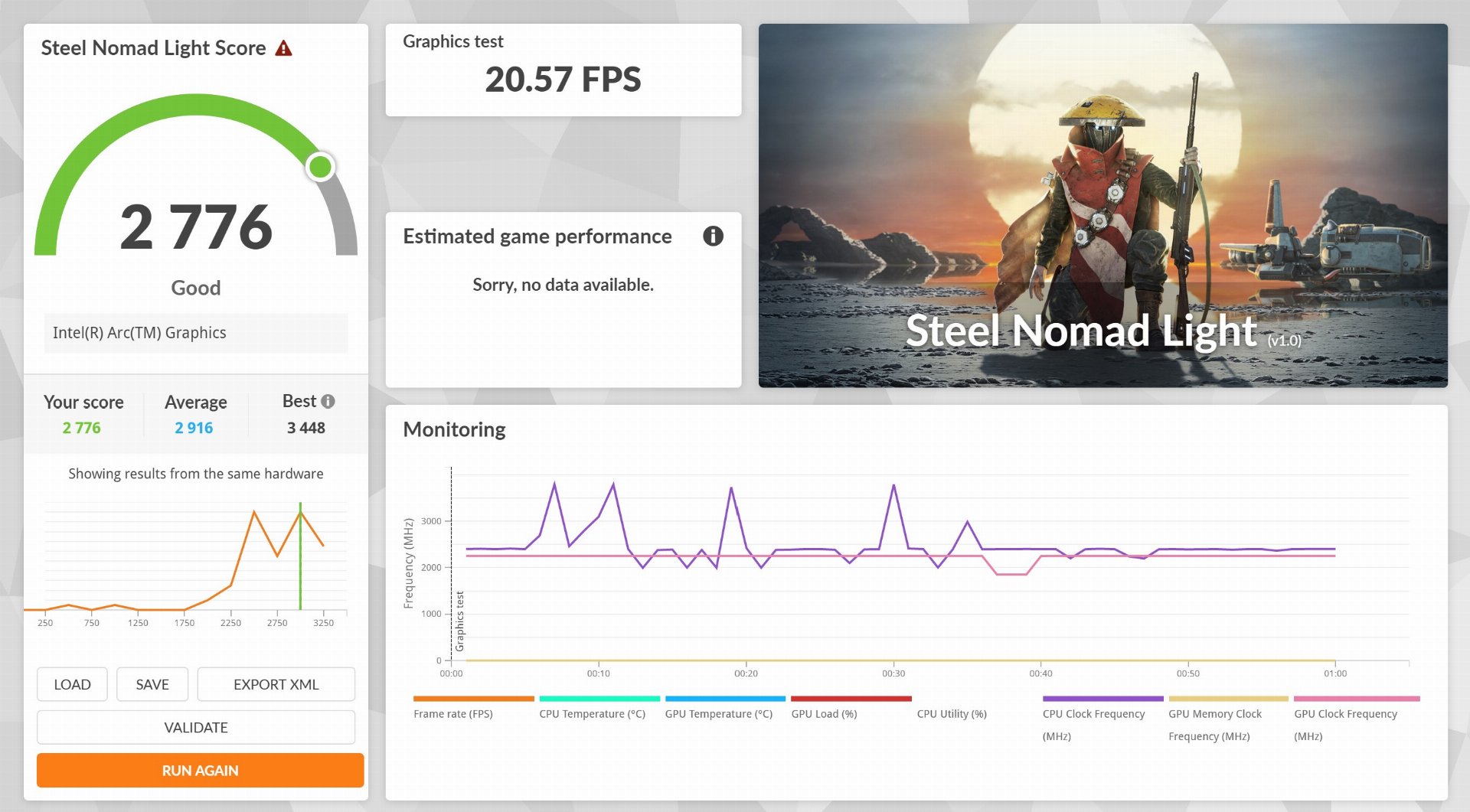Start the benchmark with RUN AGAIN
This screenshot has width=1470, height=812.
coord(200,770)
